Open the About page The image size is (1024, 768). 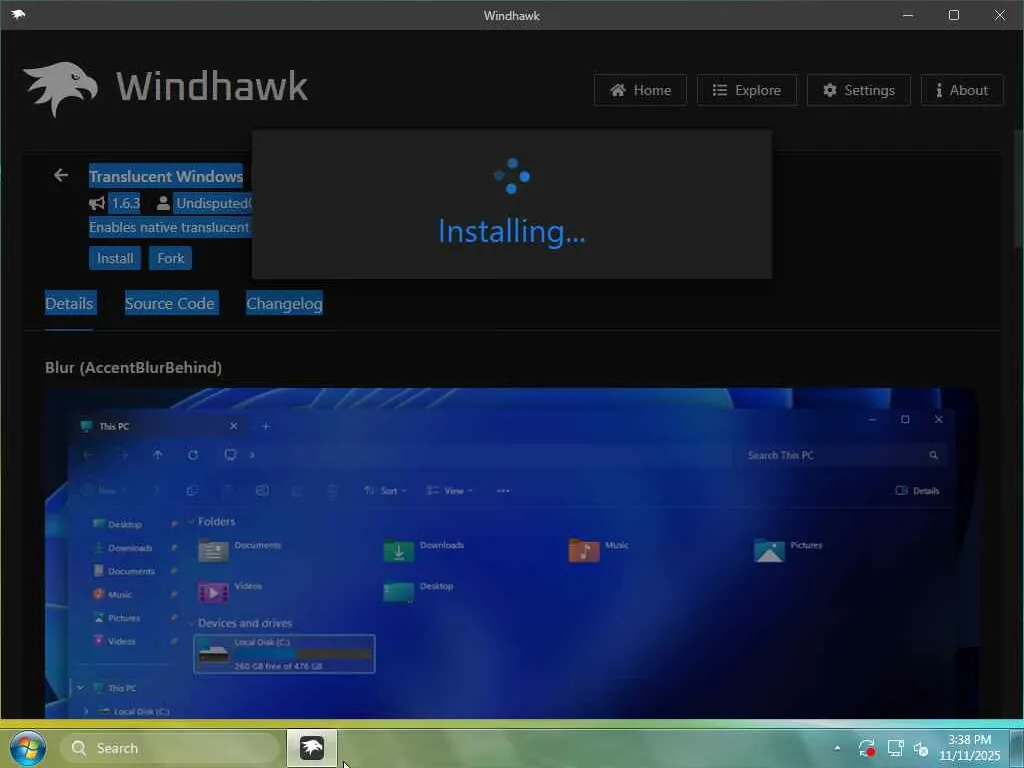961,90
